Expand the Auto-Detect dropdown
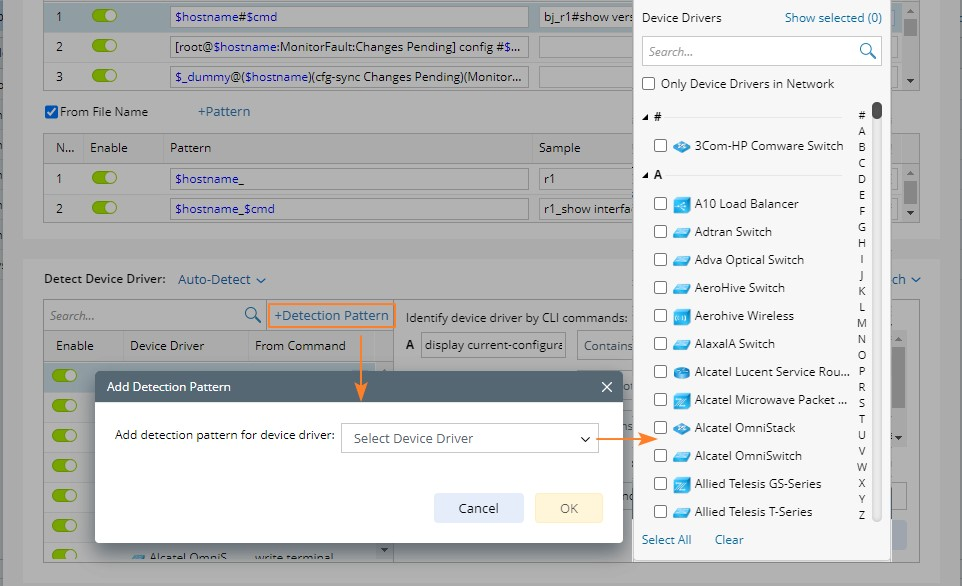962x586 pixels. pyautogui.click(x=222, y=280)
